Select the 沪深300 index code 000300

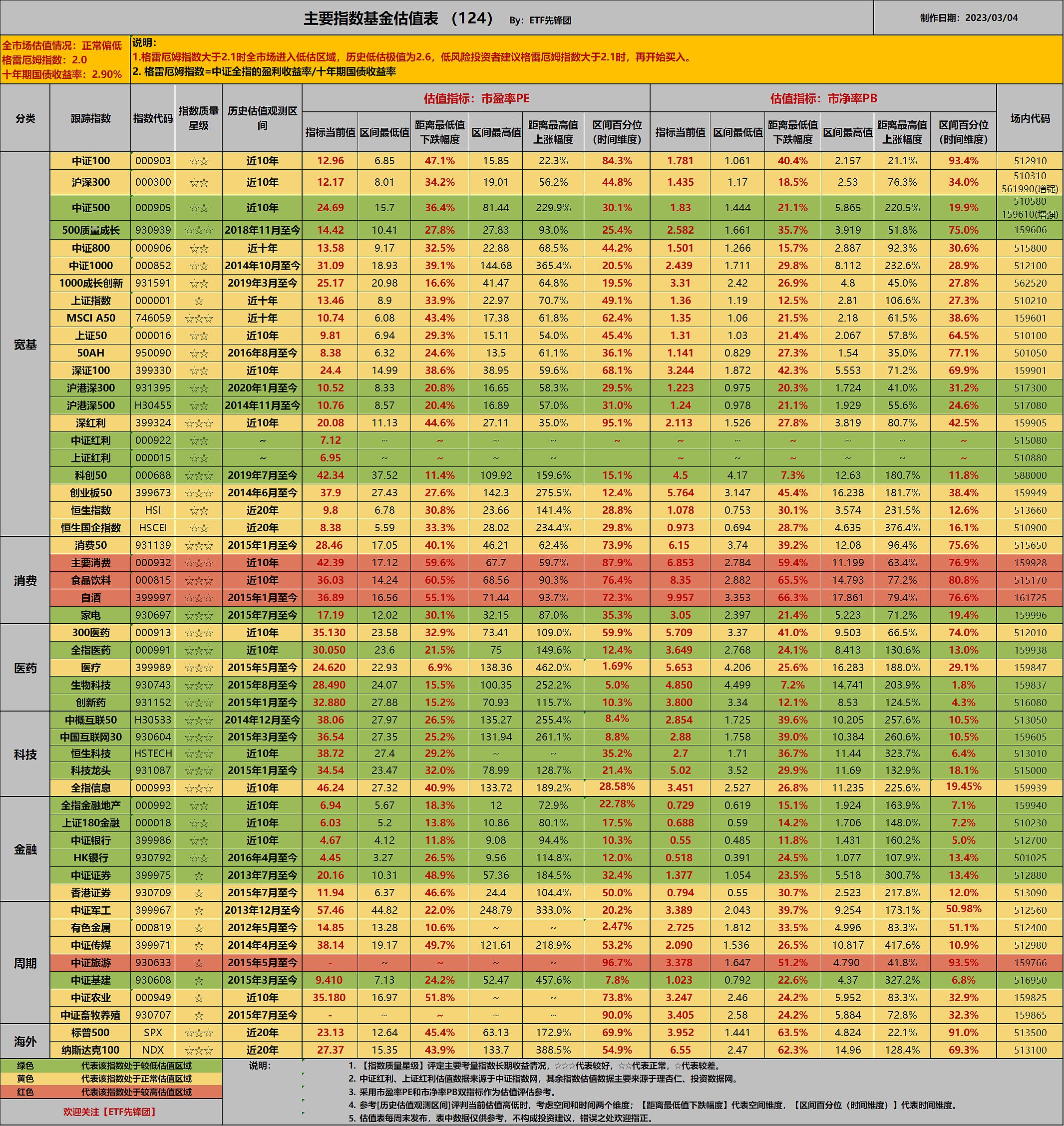coord(153,182)
